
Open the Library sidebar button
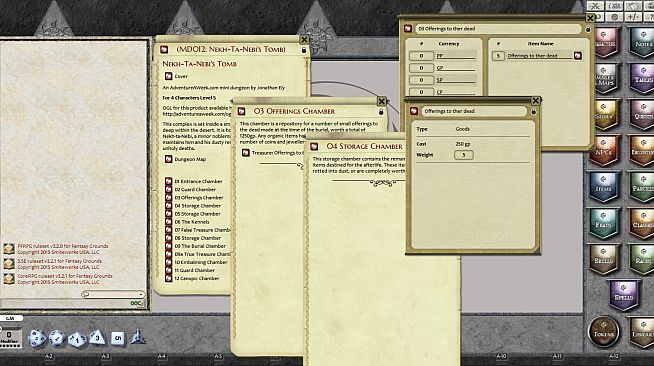pyautogui.click(x=642, y=331)
